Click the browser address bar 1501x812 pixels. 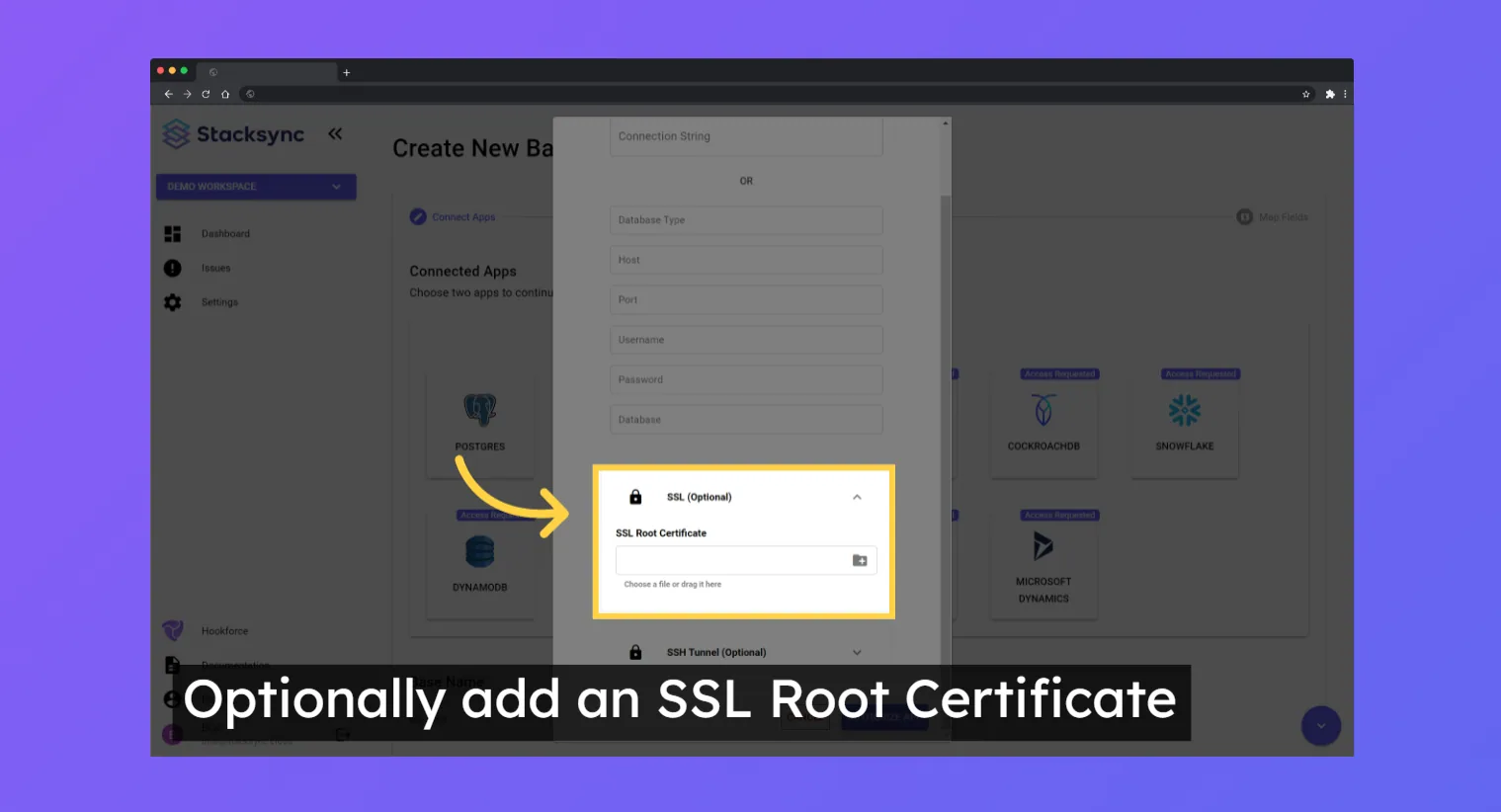click(x=771, y=94)
